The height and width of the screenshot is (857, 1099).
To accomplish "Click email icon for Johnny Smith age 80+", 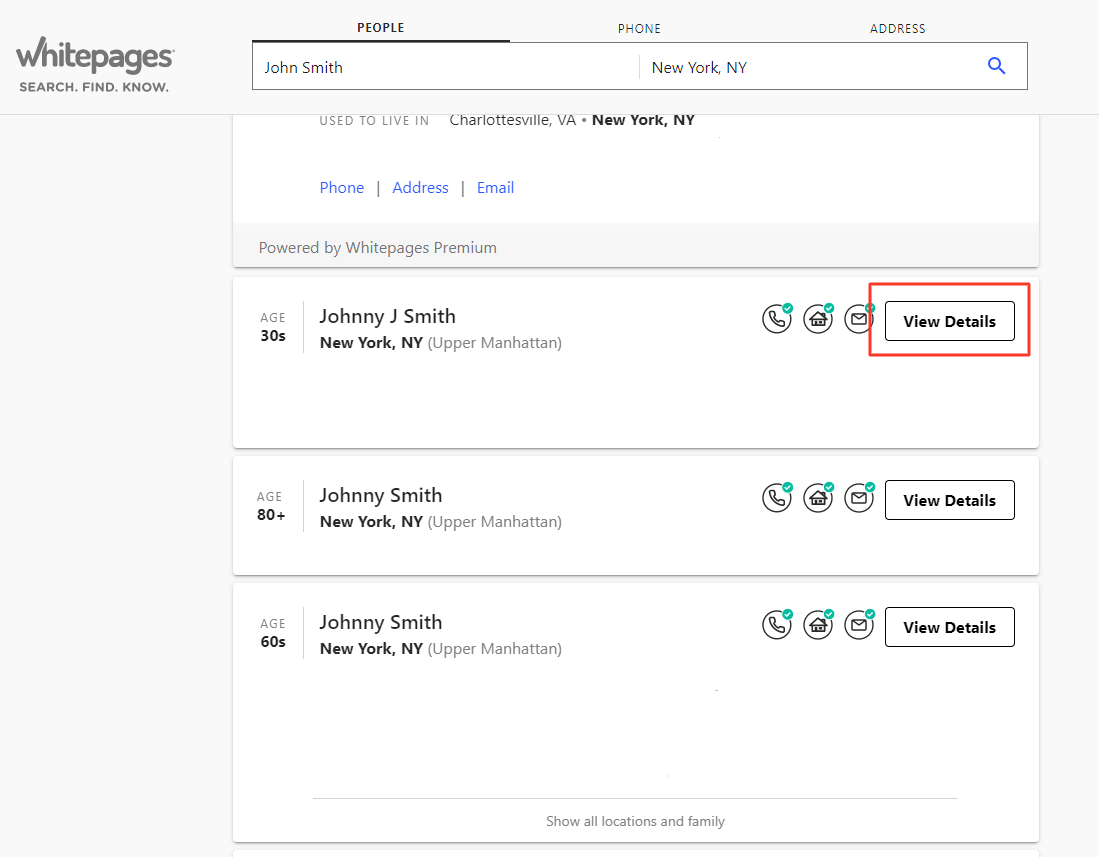I will pyautogui.click(x=859, y=498).
